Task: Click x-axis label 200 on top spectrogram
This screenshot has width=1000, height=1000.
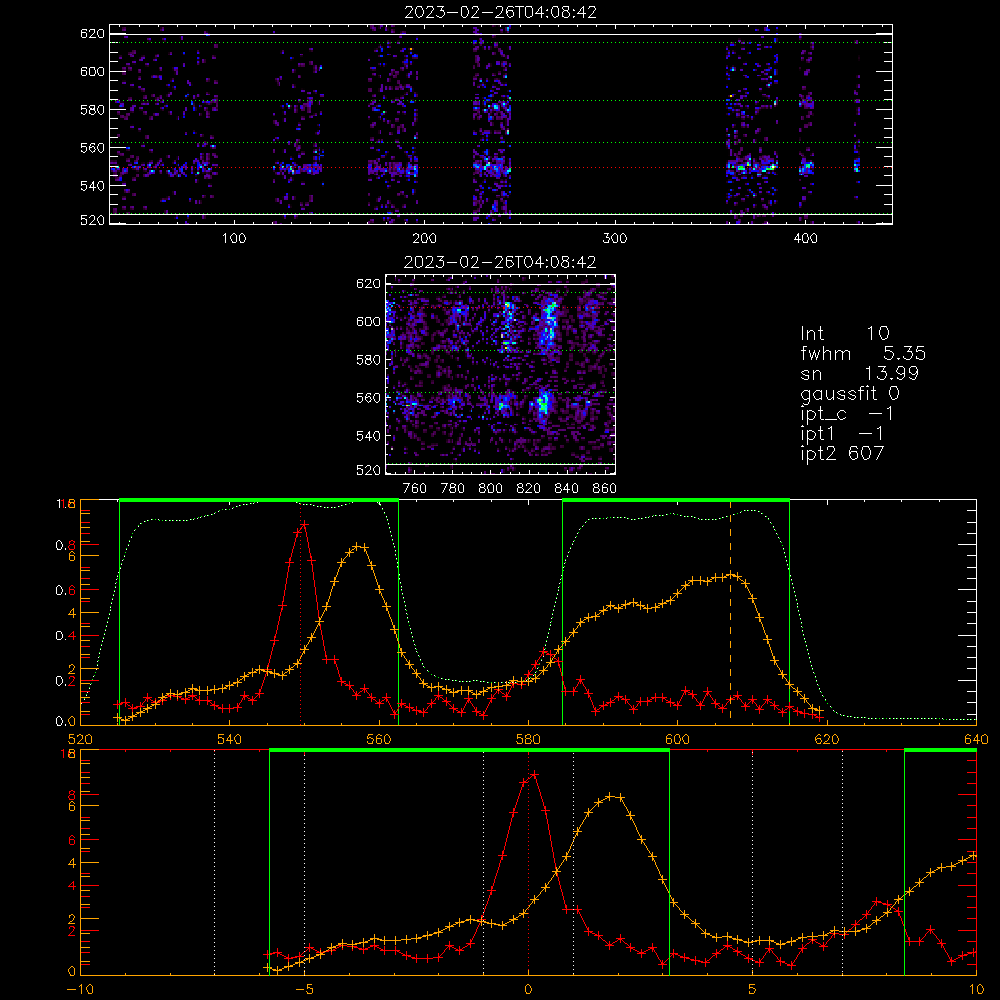Action: (424, 239)
